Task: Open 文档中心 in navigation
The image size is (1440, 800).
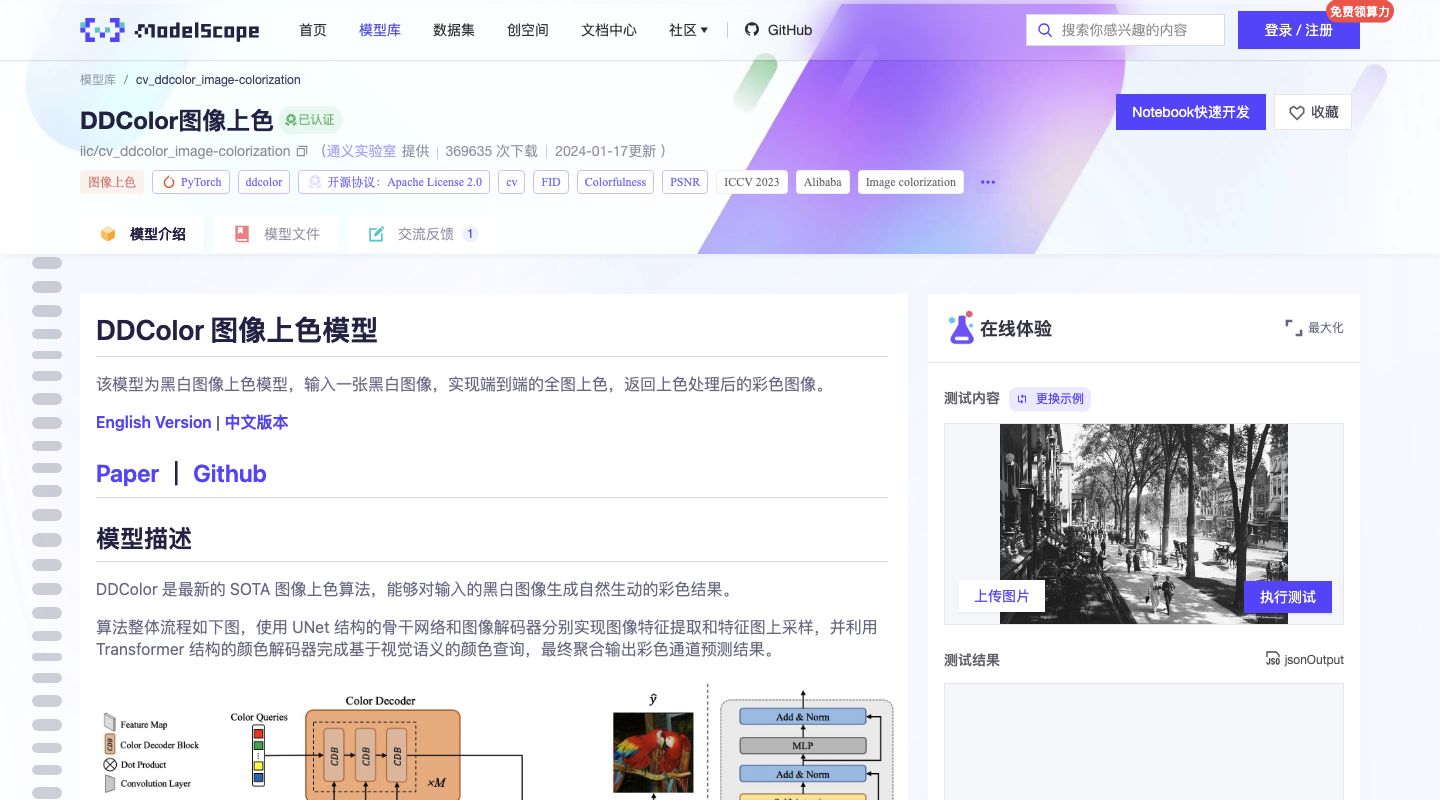Action: [609, 30]
